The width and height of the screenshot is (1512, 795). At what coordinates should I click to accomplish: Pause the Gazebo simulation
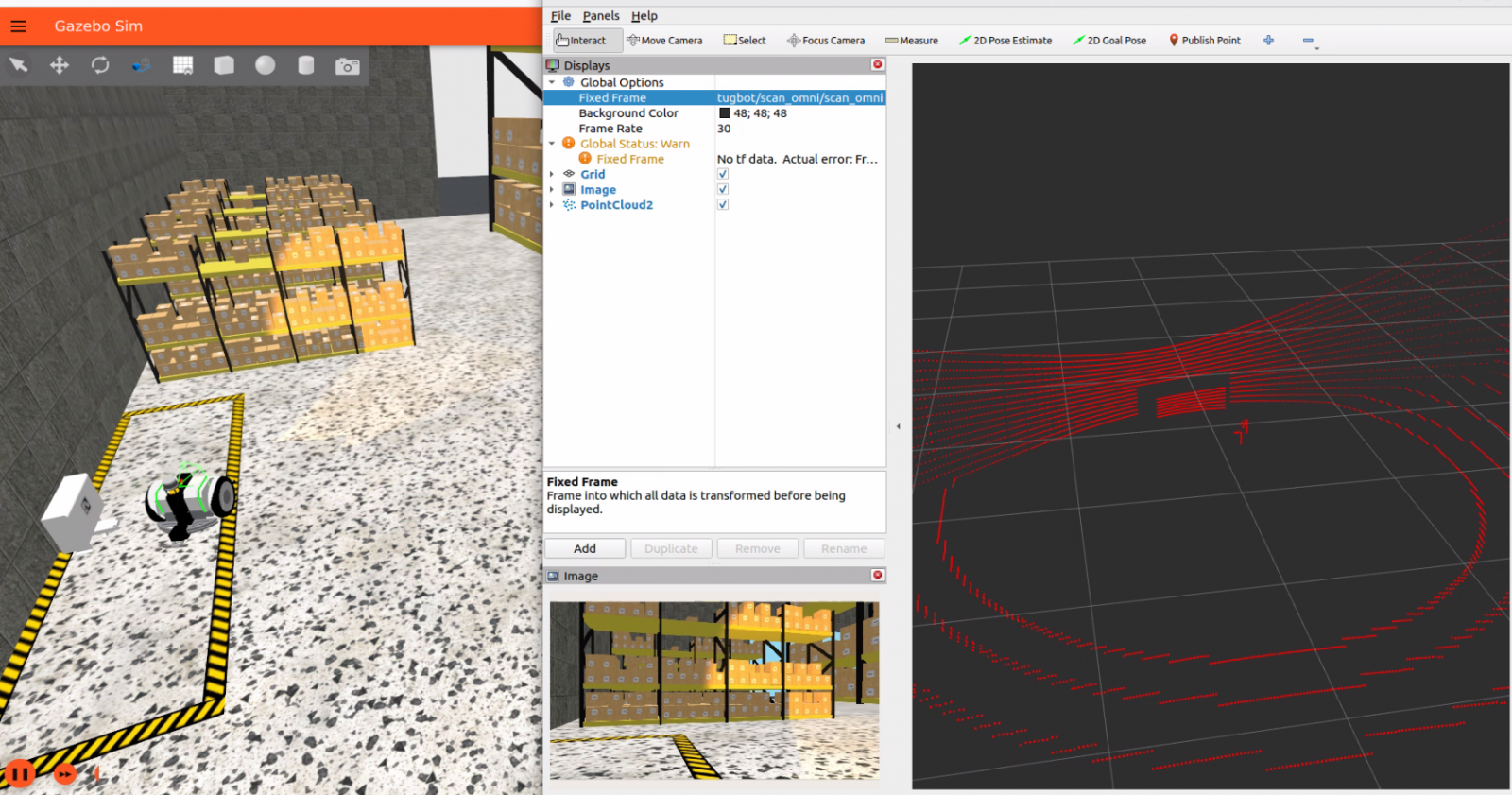[19, 774]
